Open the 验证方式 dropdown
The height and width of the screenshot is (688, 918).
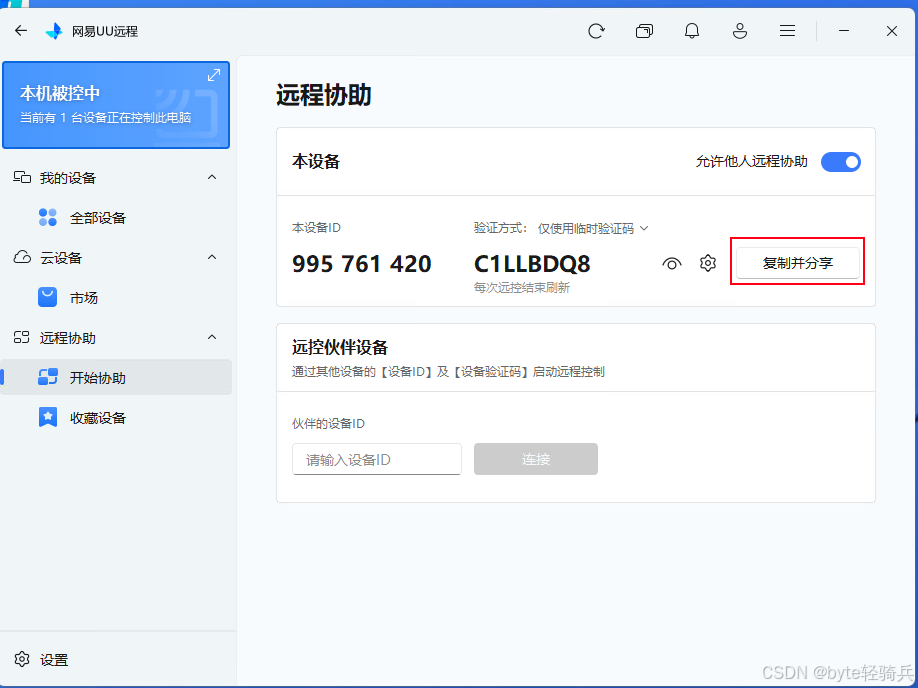click(x=592, y=228)
